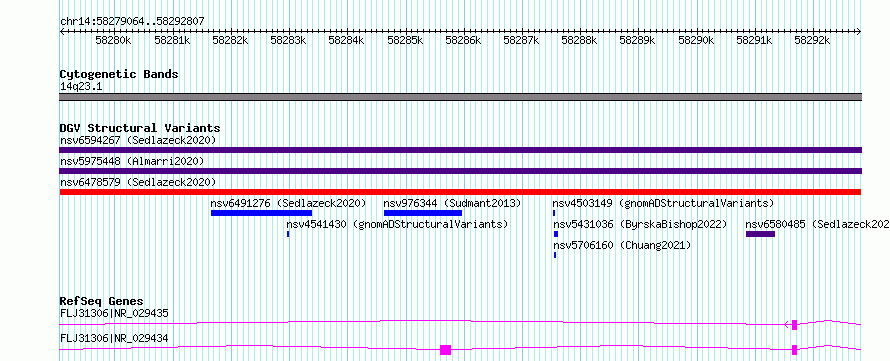
Task: Open nsv6580485 variant label
Action: (817, 224)
